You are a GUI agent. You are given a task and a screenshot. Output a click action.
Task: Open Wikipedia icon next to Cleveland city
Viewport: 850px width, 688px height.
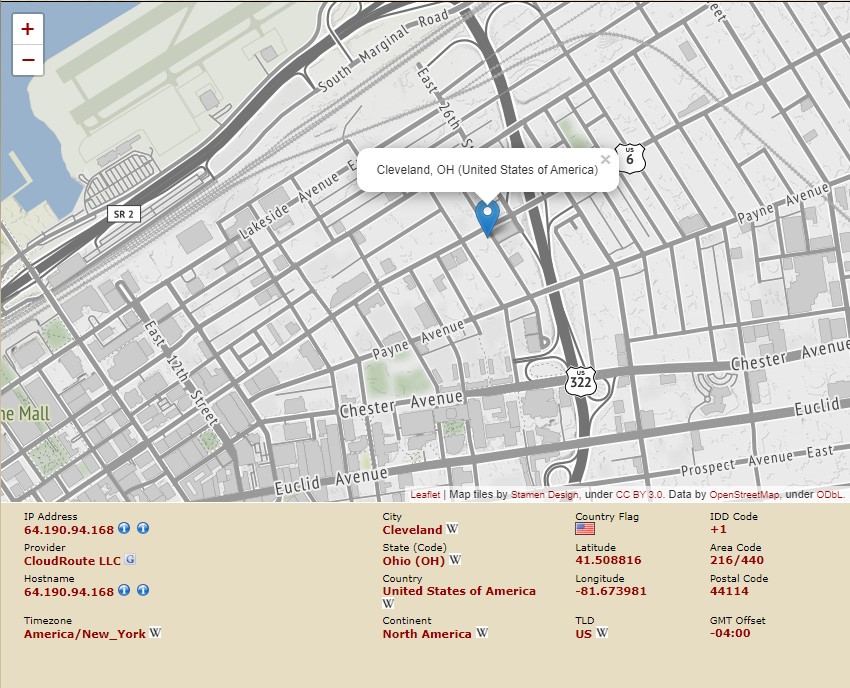point(452,529)
